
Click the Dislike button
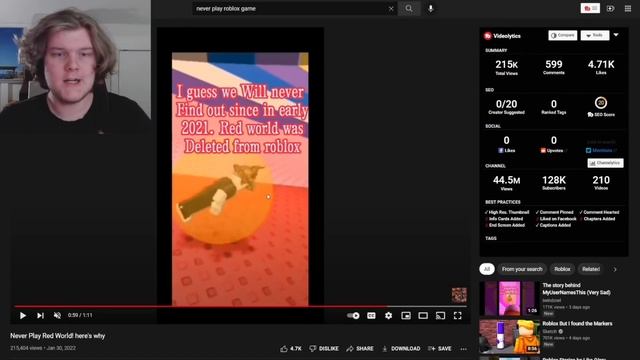pyautogui.click(x=324, y=349)
